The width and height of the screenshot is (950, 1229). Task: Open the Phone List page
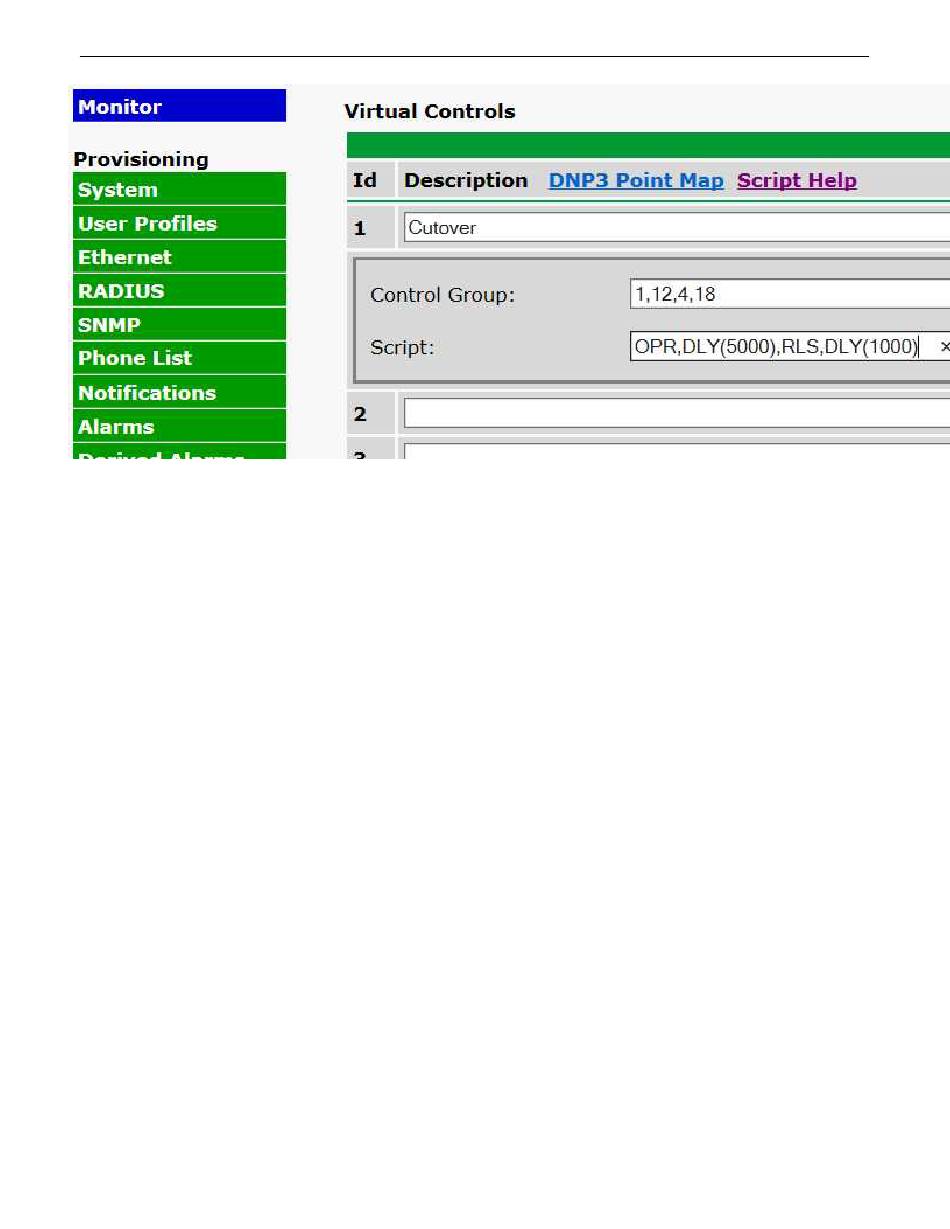(179, 358)
